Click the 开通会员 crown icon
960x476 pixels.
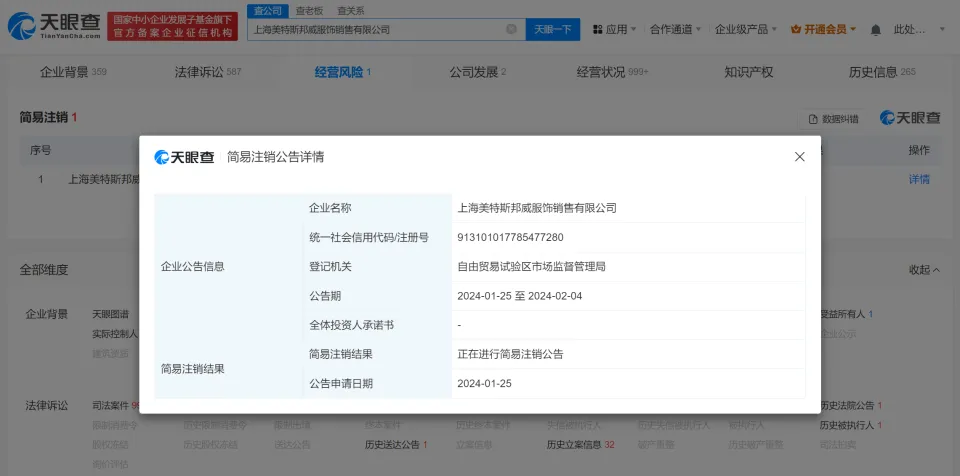(796, 29)
